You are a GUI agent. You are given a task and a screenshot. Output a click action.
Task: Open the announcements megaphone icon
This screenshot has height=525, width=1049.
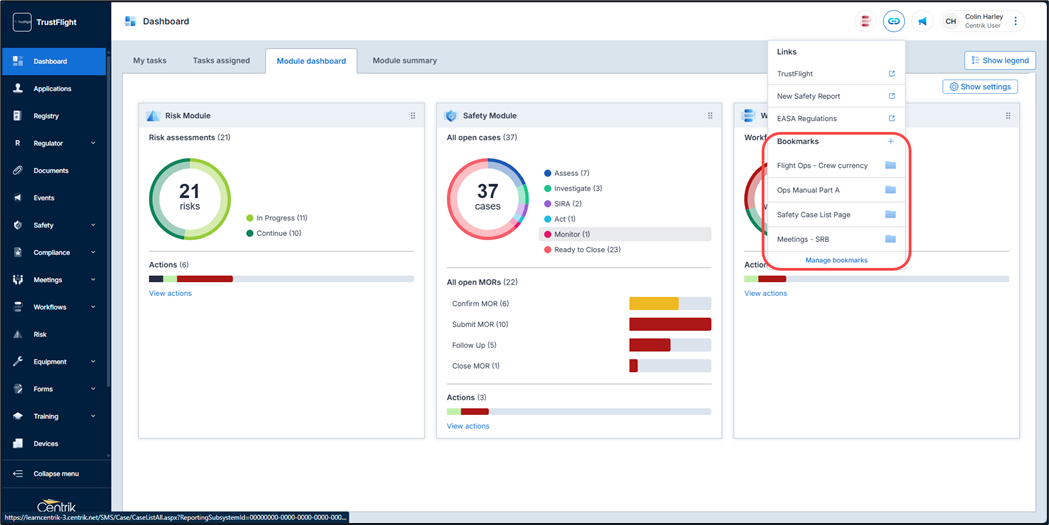tap(922, 21)
